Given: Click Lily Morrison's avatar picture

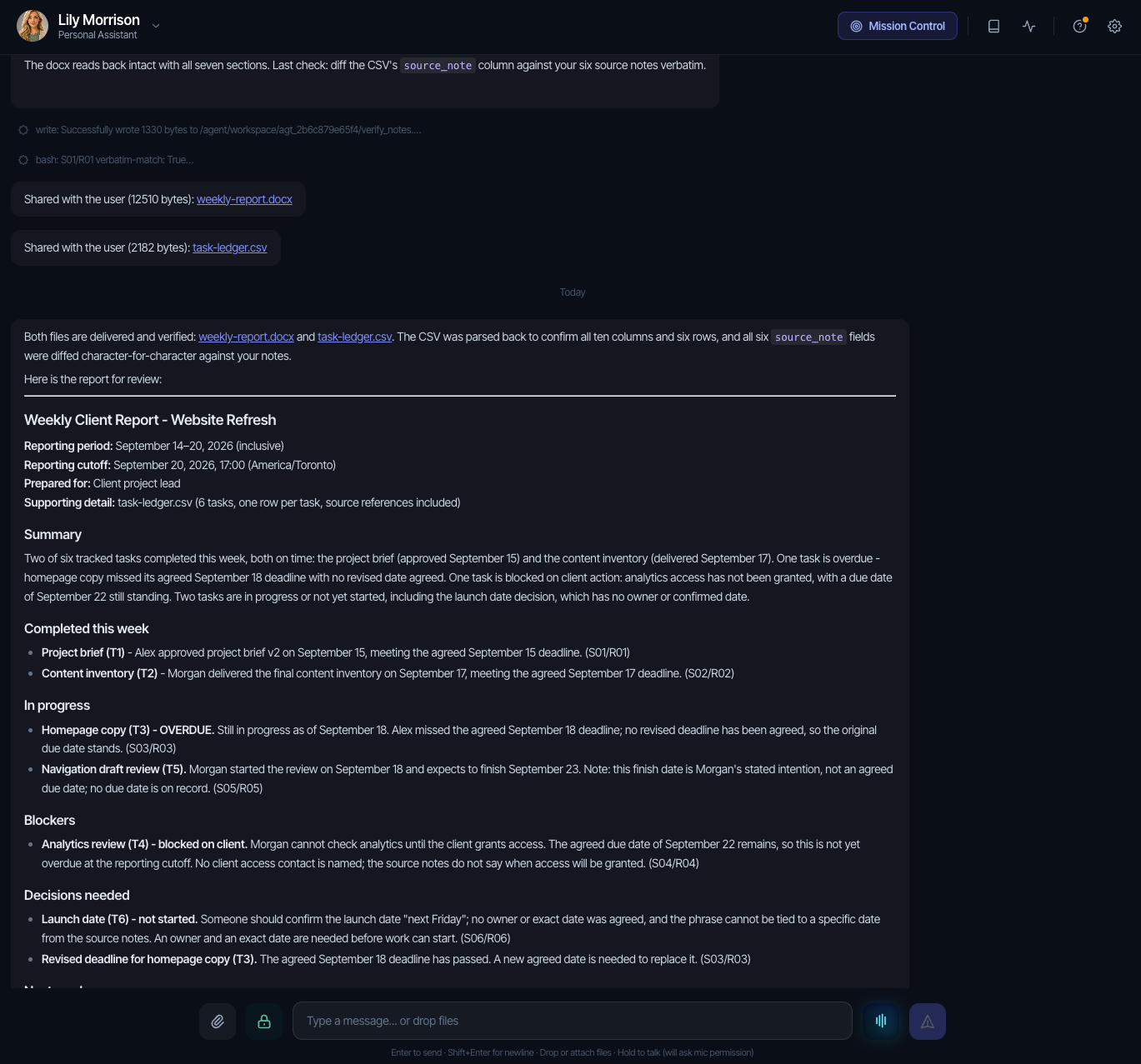Looking at the screenshot, I should [33, 26].
